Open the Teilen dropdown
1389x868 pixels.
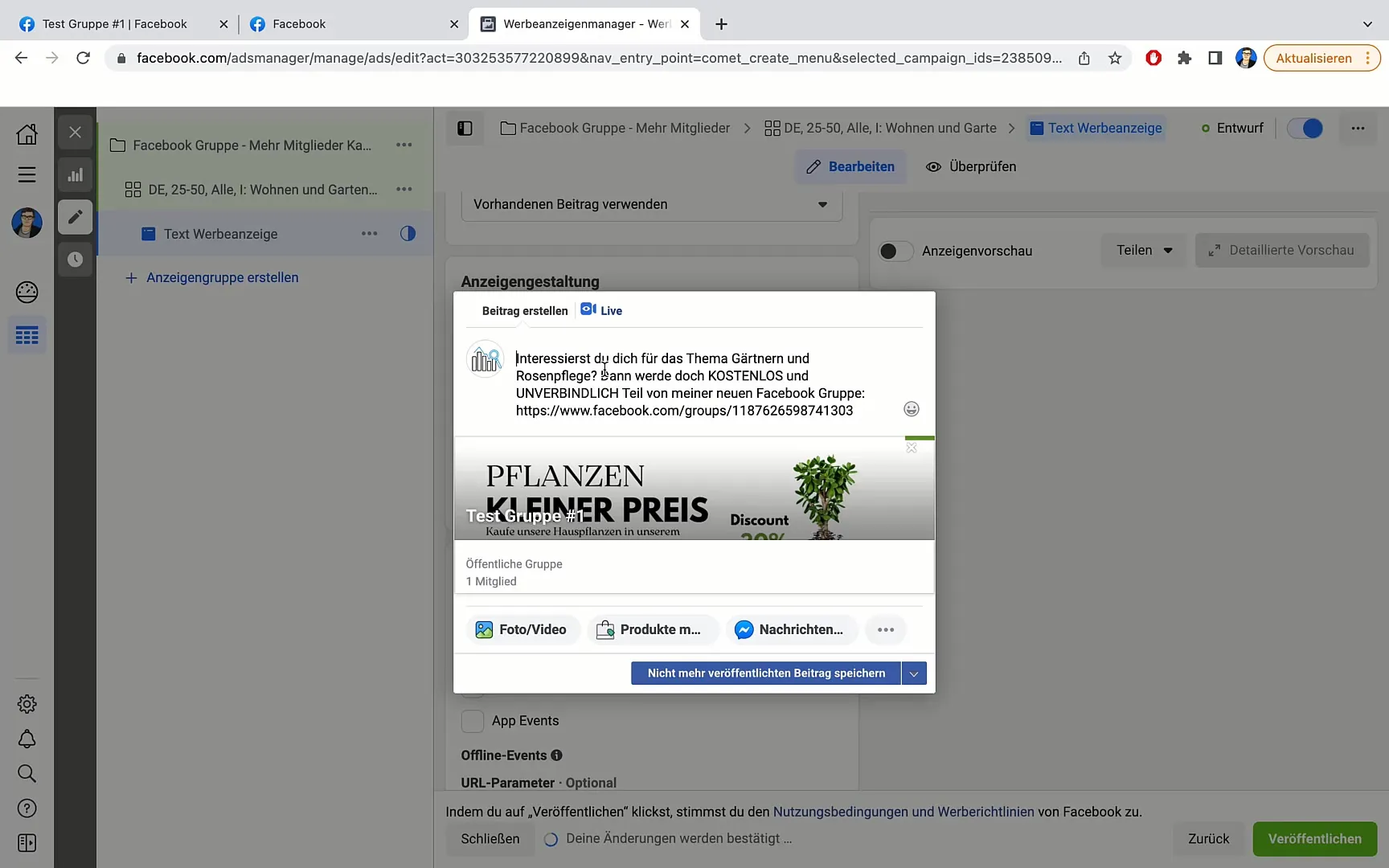tap(1144, 251)
